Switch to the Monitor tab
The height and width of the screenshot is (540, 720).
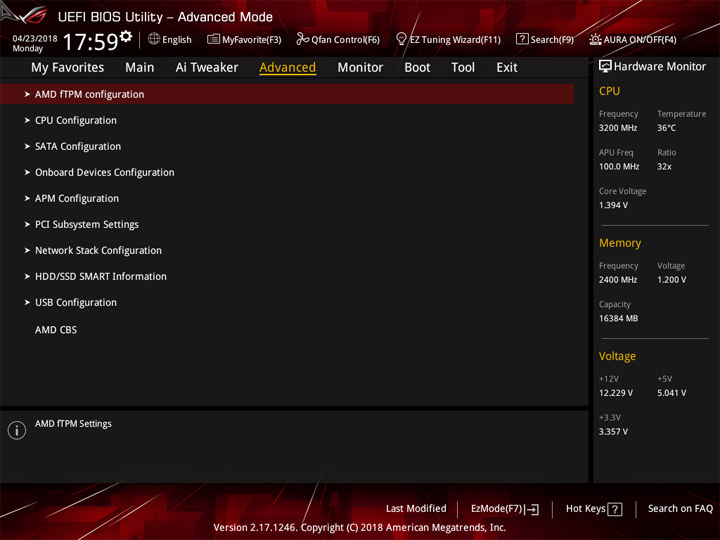tap(360, 68)
